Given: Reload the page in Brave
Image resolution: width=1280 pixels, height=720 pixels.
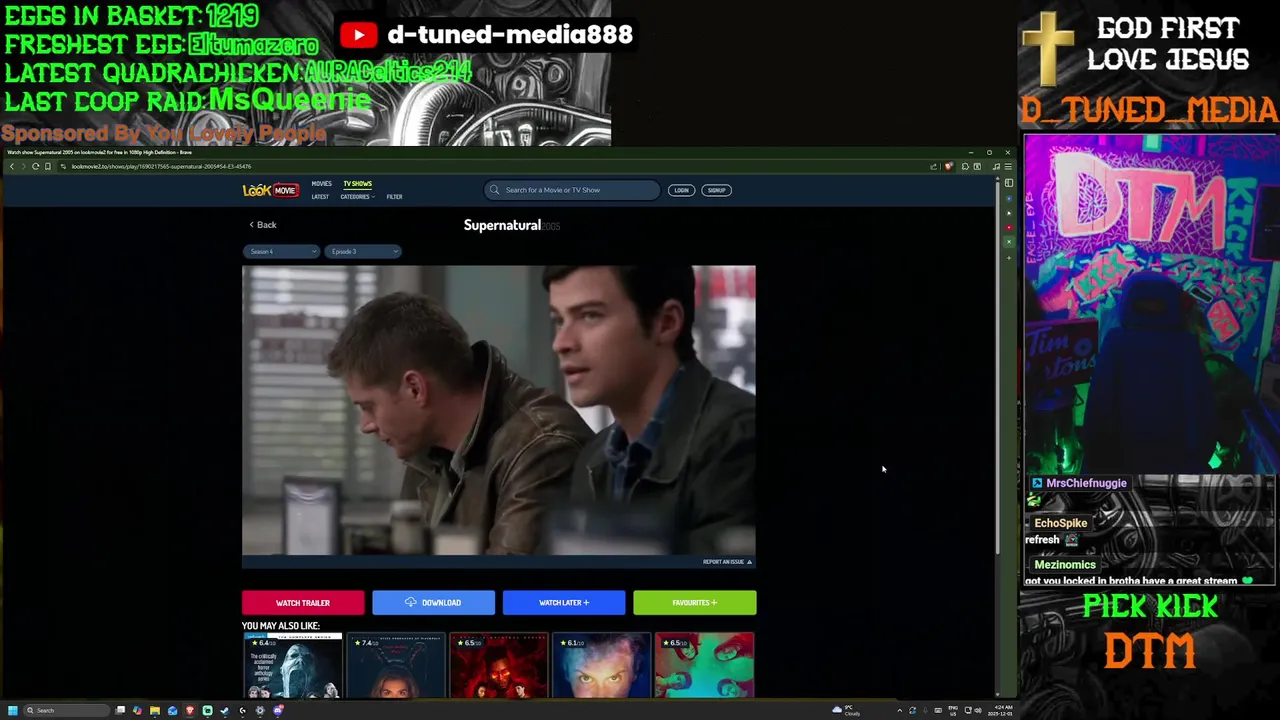Looking at the screenshot, I should tap(35, 166).
